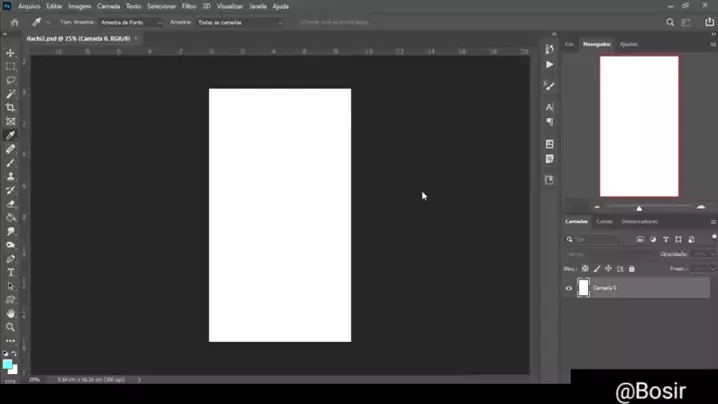Open the Paragraph panel icon
This screenshot has width=718, height=404.
click(x=549, y=122)
